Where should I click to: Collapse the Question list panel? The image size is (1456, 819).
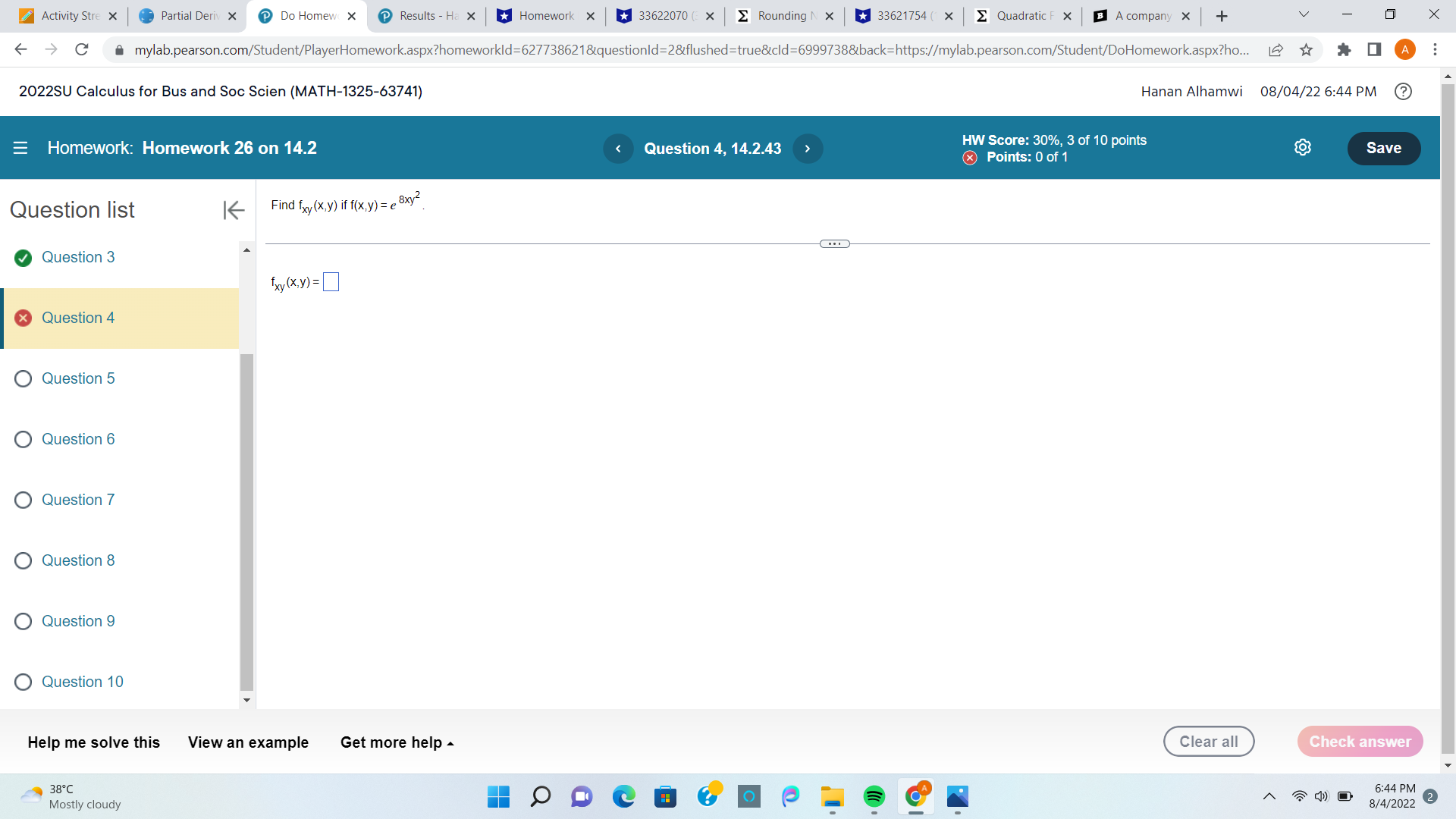(234, 210)
